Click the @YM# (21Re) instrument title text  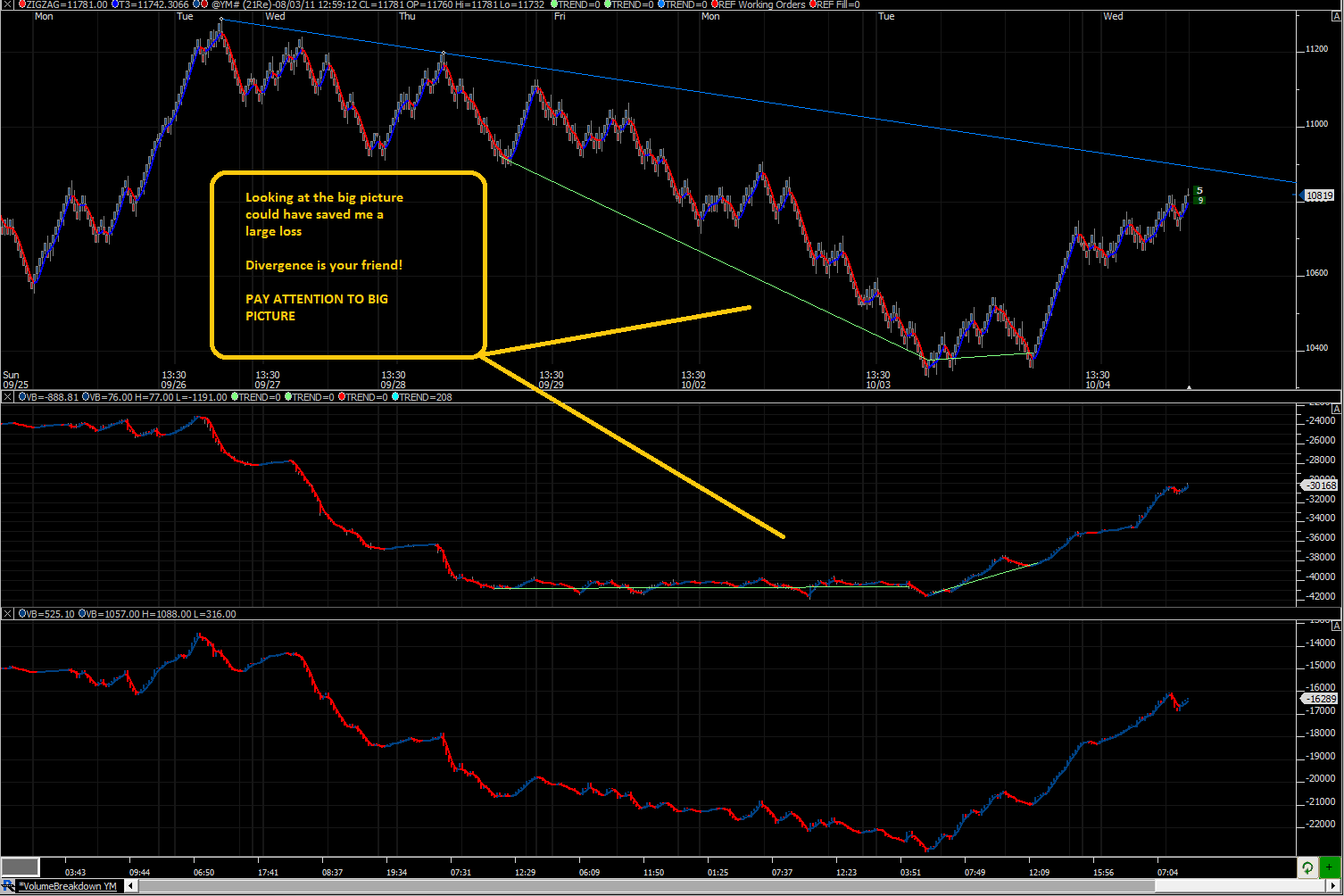coord(242,4)
